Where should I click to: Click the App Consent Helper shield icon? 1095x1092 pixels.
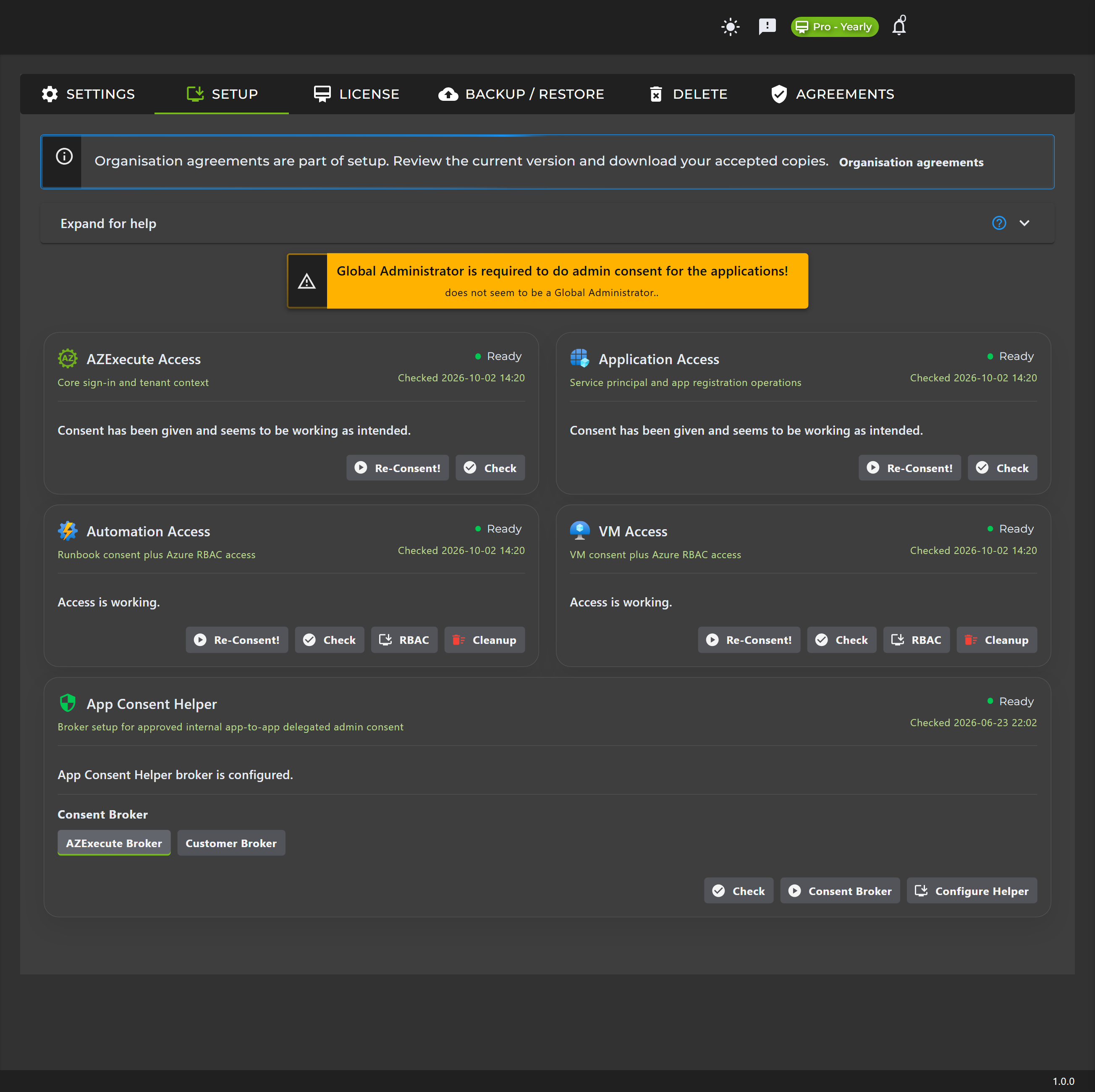point(68,703)
